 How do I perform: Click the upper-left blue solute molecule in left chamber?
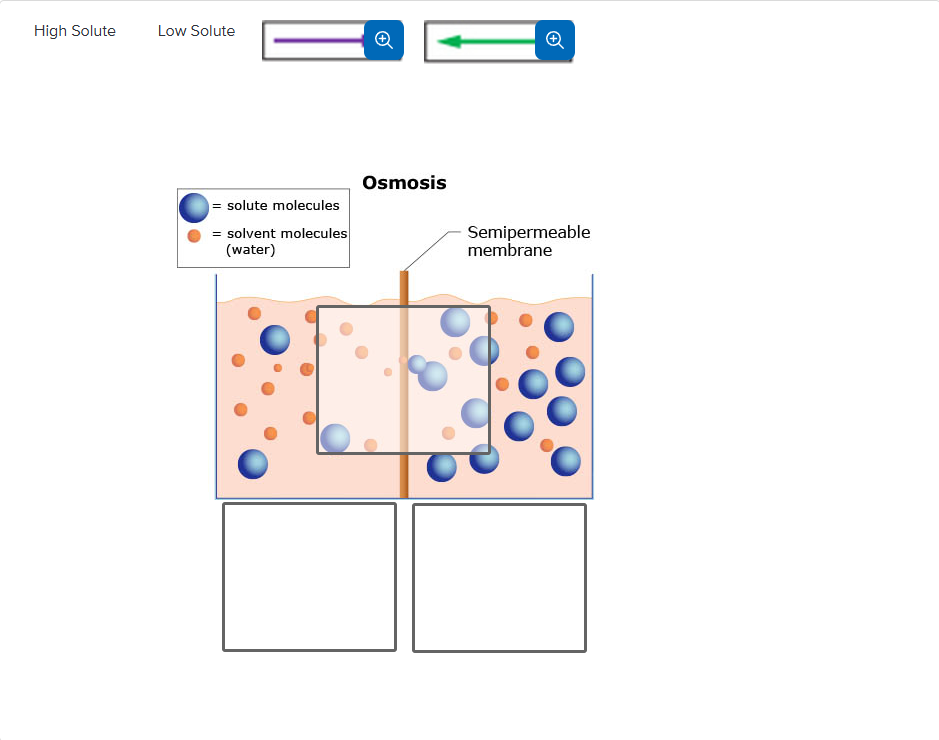pos(275,340)
